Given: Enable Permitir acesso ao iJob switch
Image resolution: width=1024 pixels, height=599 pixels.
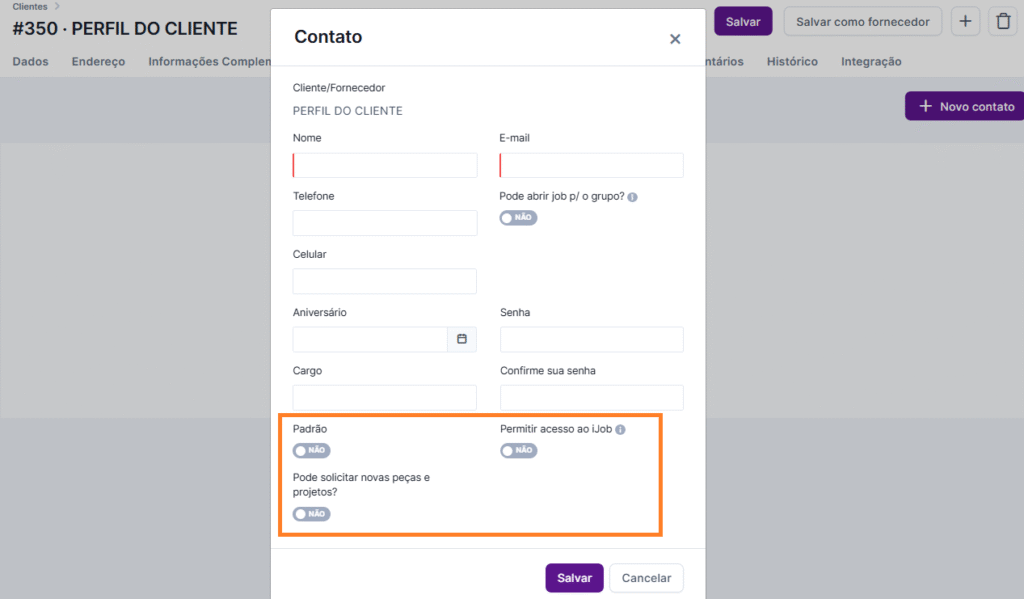Looking at the screenshot, I should pos(518,451).
